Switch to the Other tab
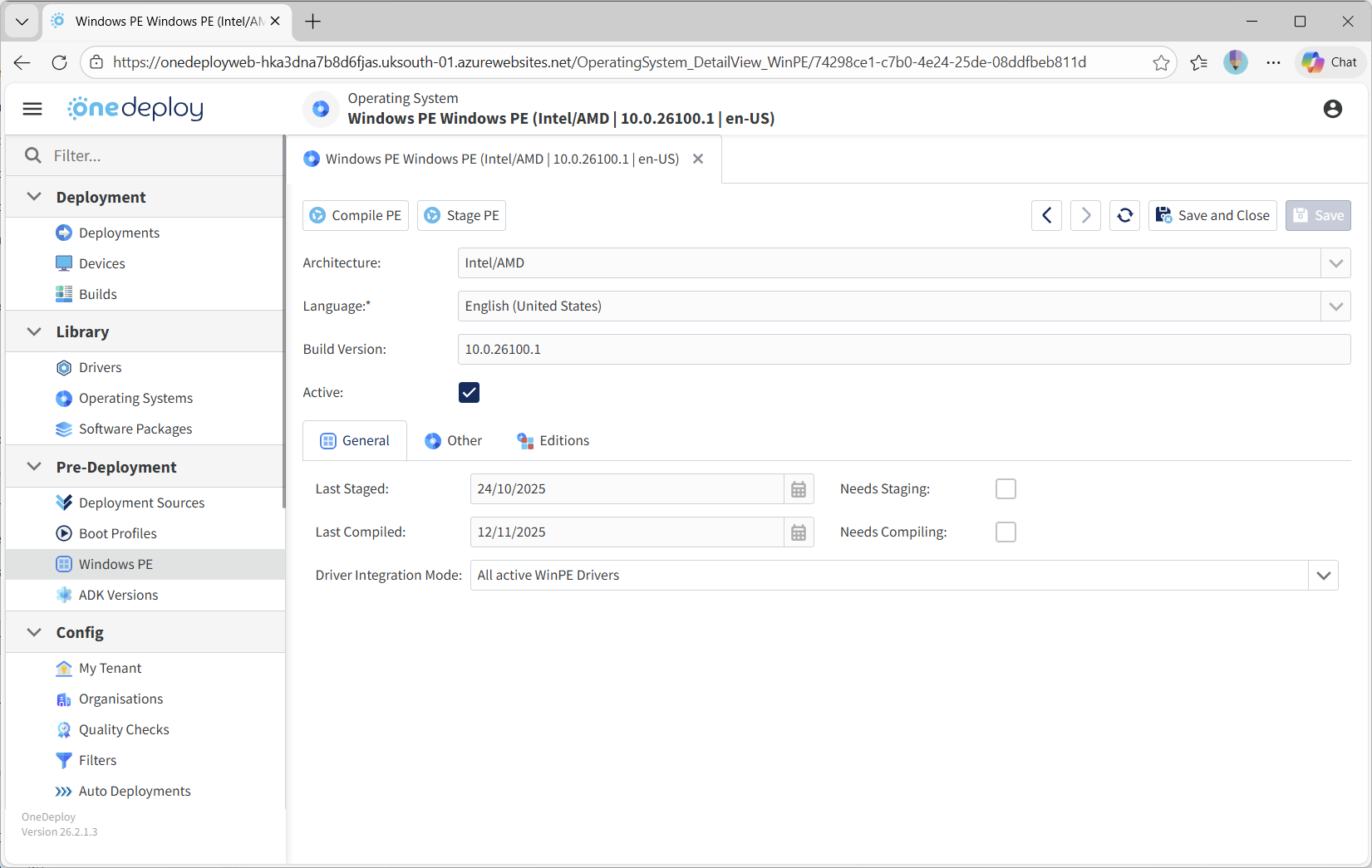The width and height of the screenshot is (1372, 868). (454, 441)
